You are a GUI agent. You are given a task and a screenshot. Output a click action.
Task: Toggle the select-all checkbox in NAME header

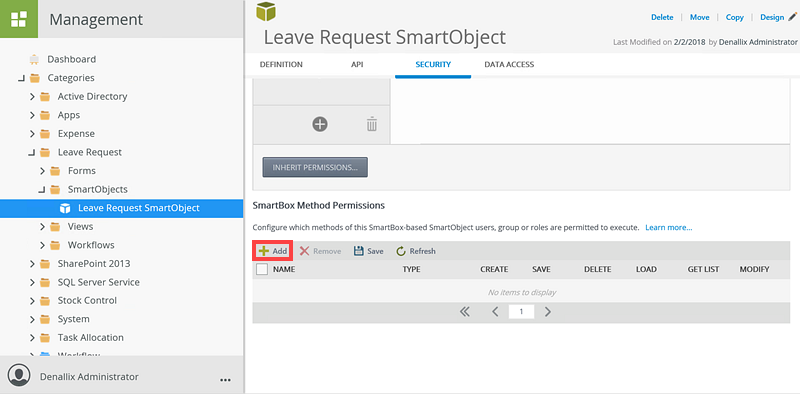262,269
